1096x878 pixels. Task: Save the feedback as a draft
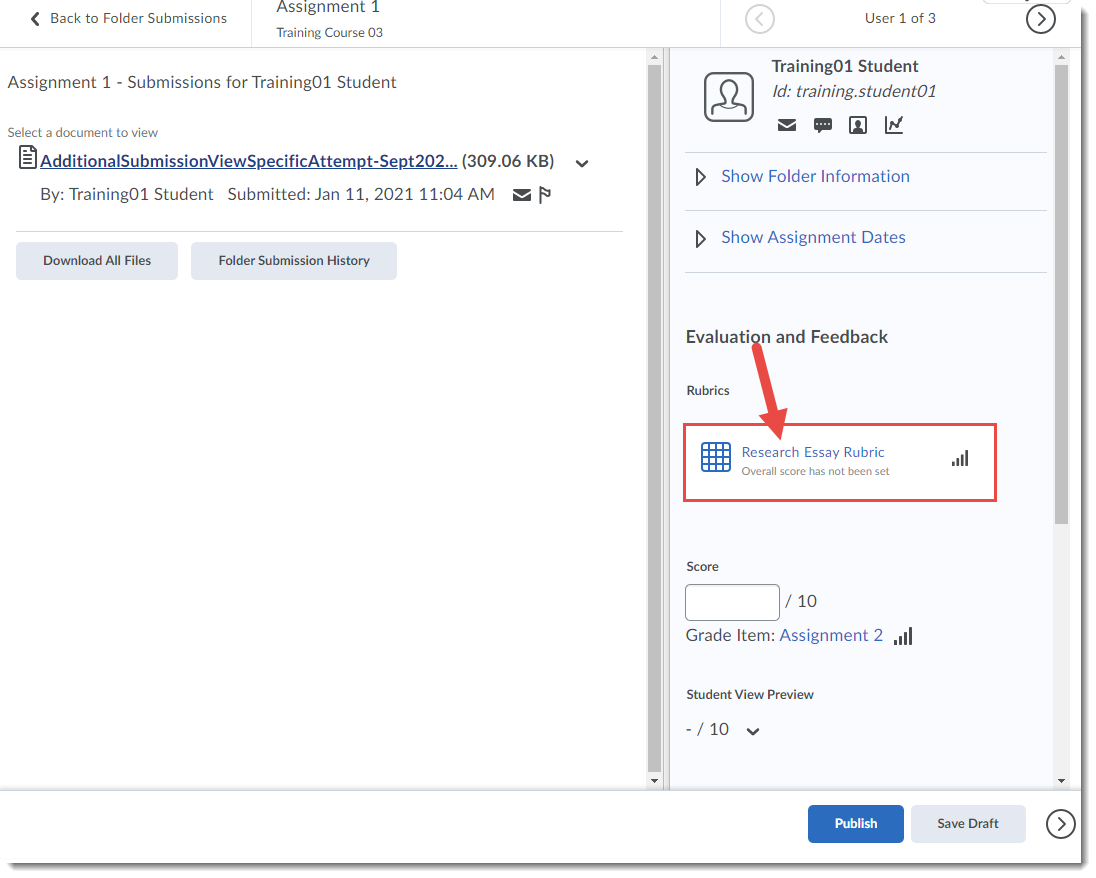[x=967, y=823]
